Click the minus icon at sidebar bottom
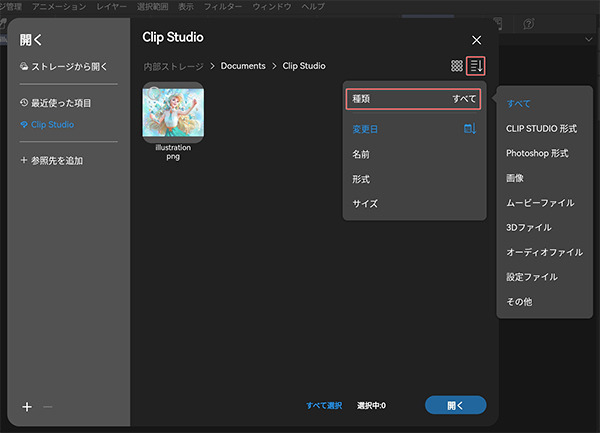 tap(48, 407)
